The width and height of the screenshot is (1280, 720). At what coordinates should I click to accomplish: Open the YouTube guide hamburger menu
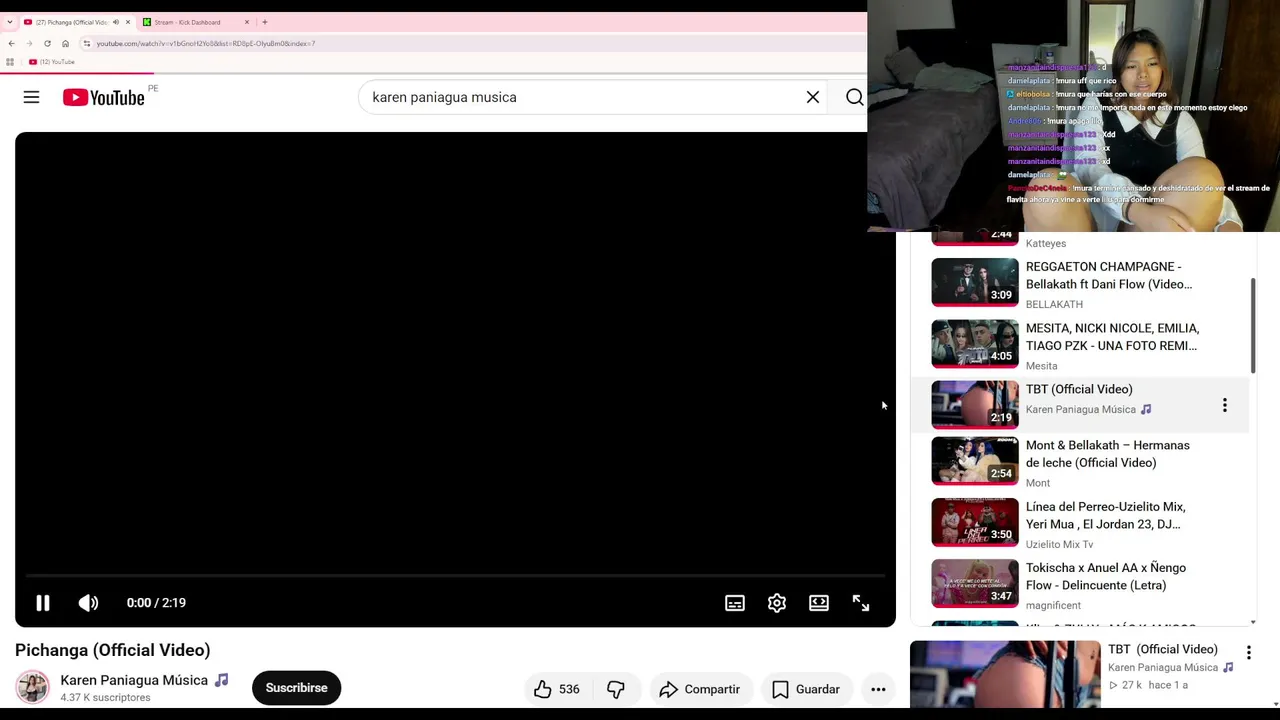31,97
